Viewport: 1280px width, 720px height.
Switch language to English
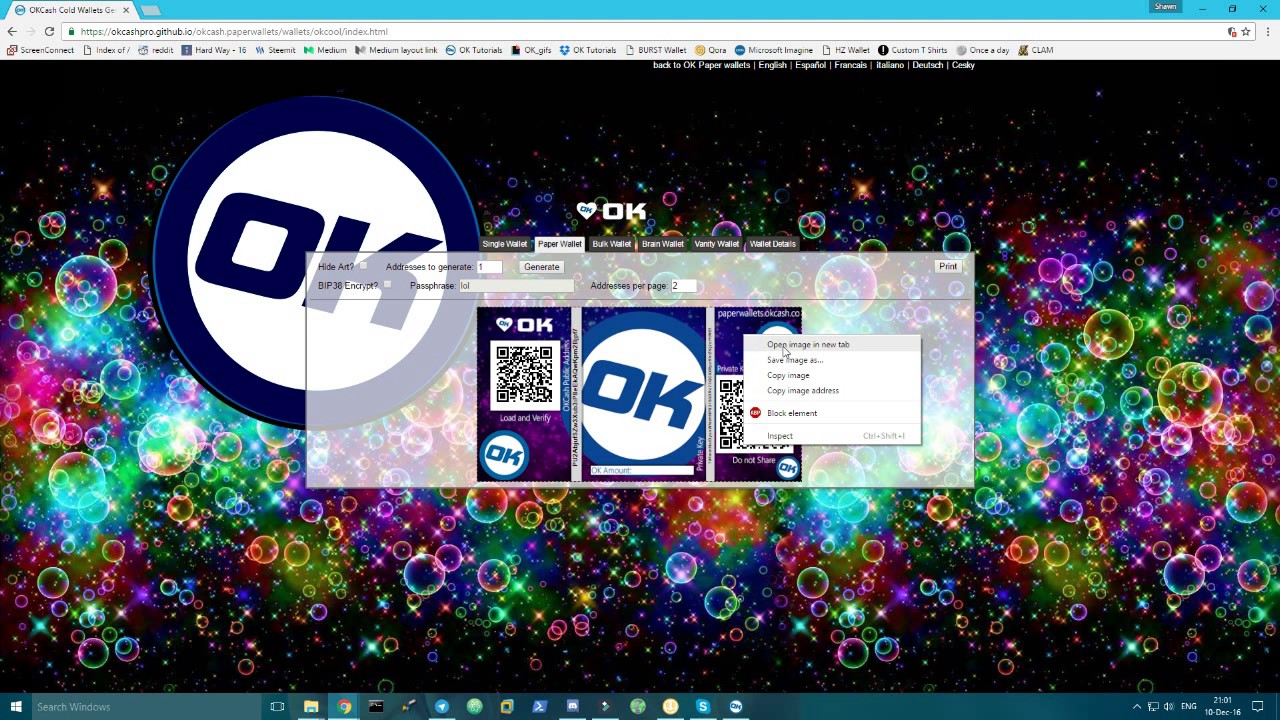(772, 65)
